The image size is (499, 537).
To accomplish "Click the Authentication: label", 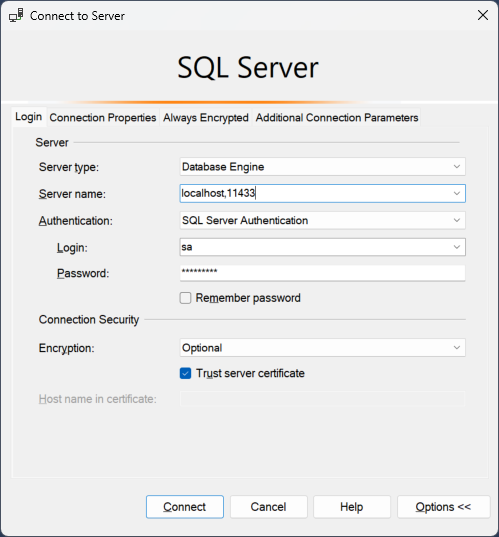I will coord(75,221).
